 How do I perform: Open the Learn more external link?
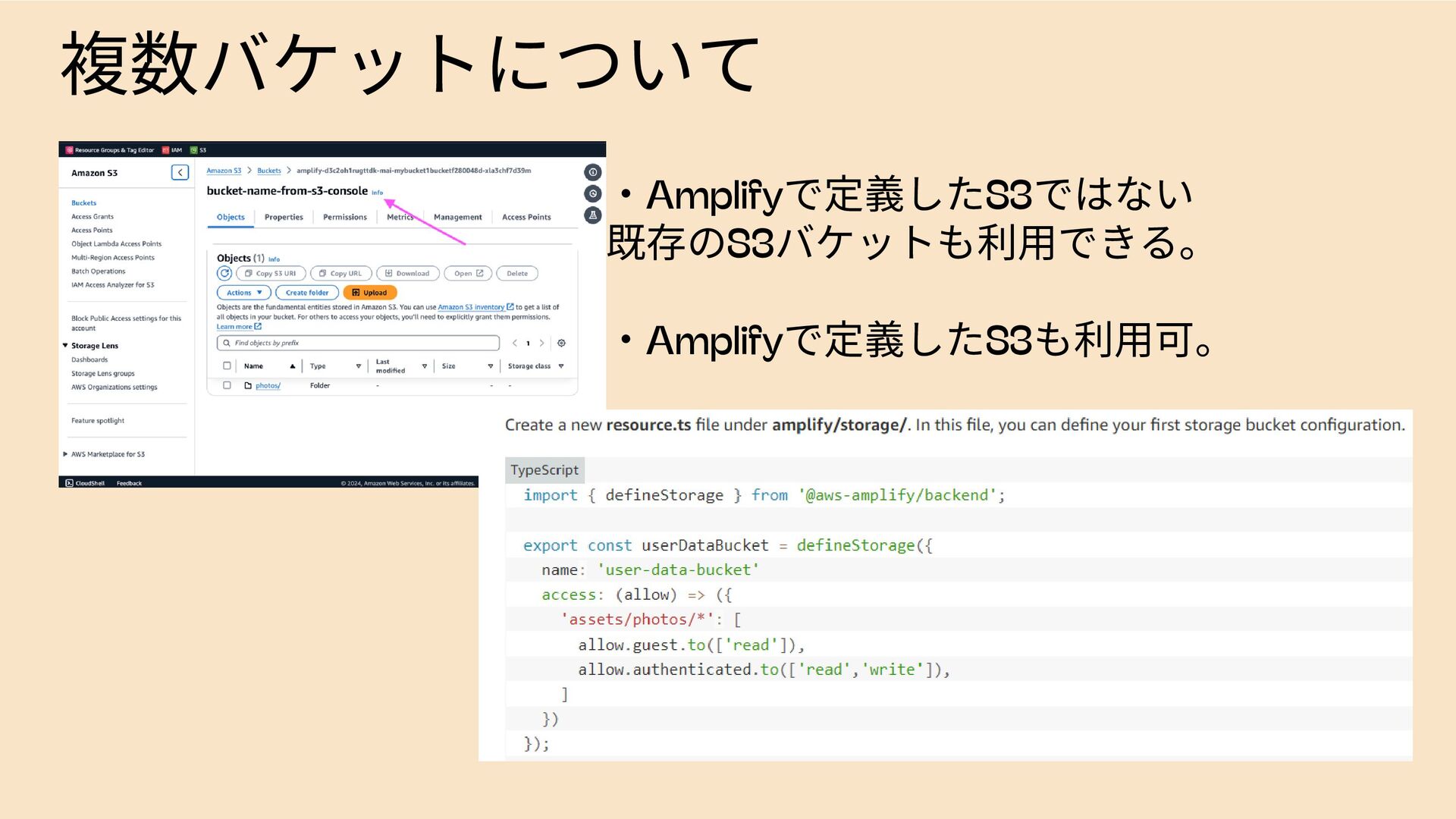pyautogui.click(x=239, y=327)
